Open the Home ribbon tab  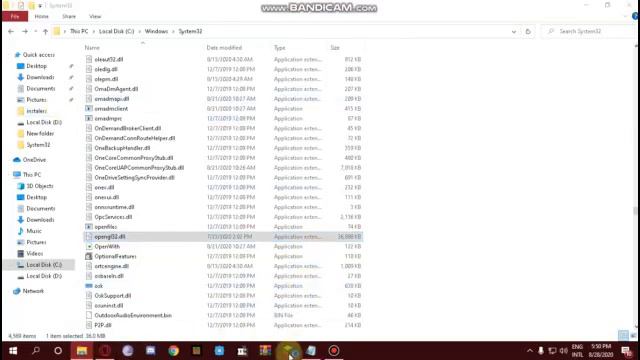(41, 16)
